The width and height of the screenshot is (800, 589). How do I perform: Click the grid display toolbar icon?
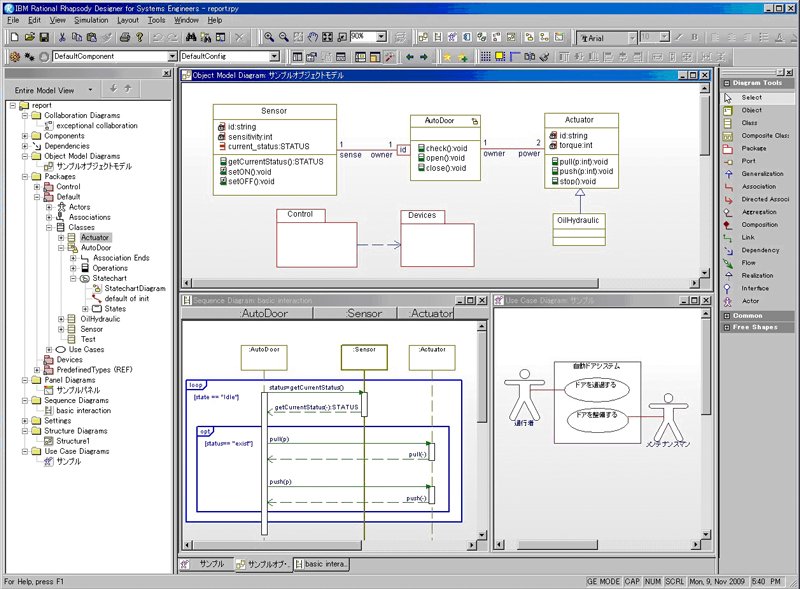(486, 57)
